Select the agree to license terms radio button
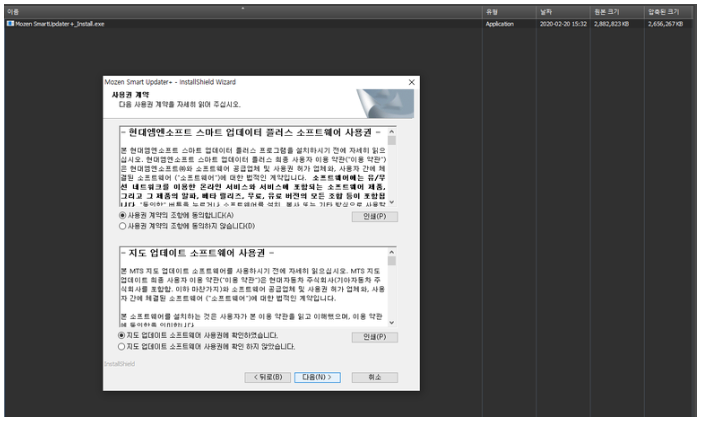This screenshot has height=422, width=704. pos(122,215)
